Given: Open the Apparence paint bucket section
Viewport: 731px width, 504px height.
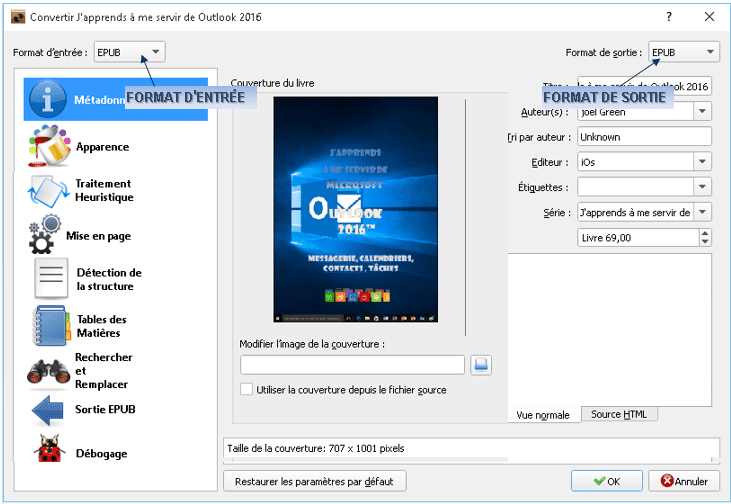Looking at the screenshot, I should point(49,146).
